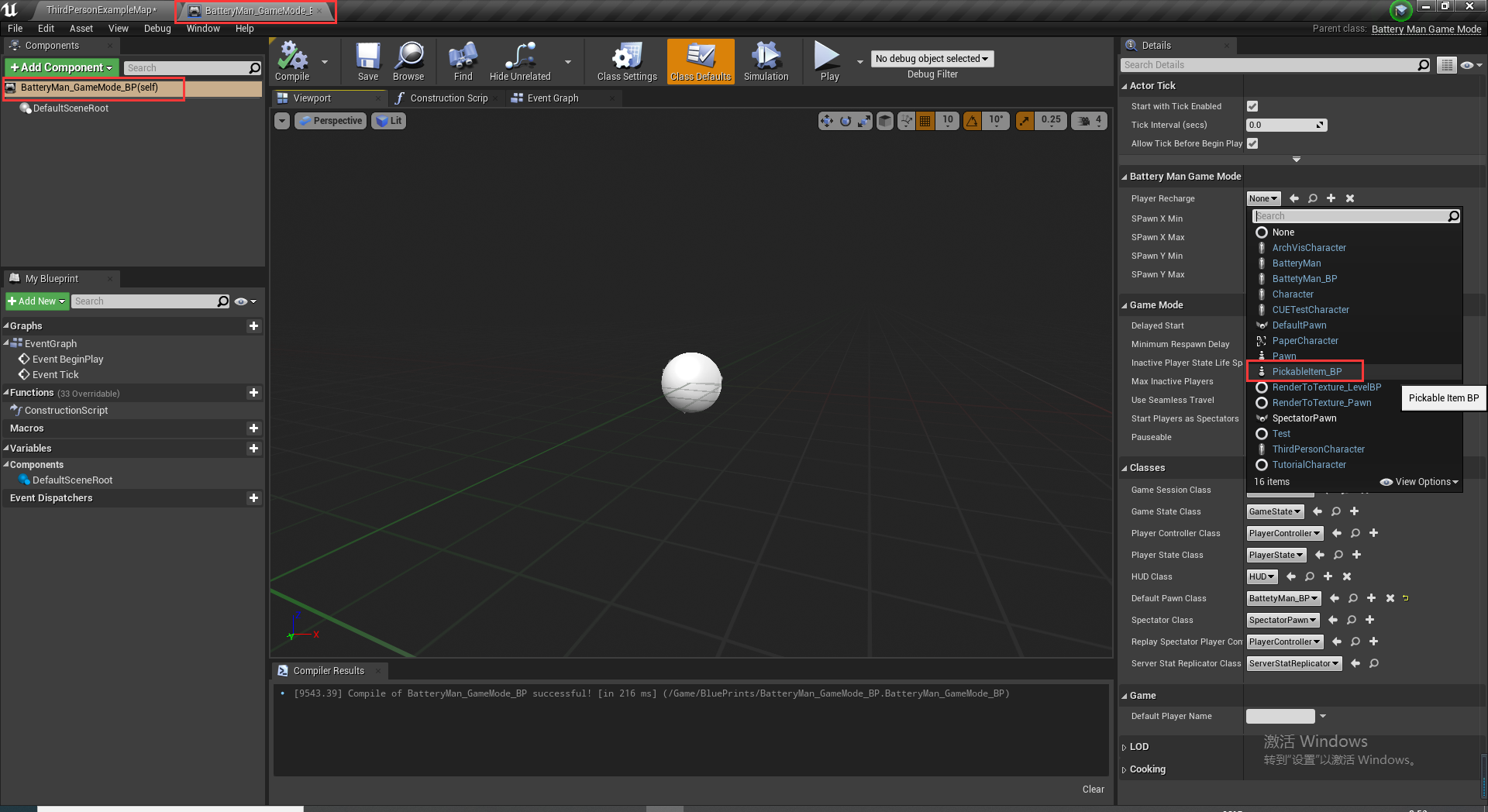Viewport: 1488px width, 812px height.
Task: Click Details panel property matrix grid icon
Action: (x=1446, y=65)
